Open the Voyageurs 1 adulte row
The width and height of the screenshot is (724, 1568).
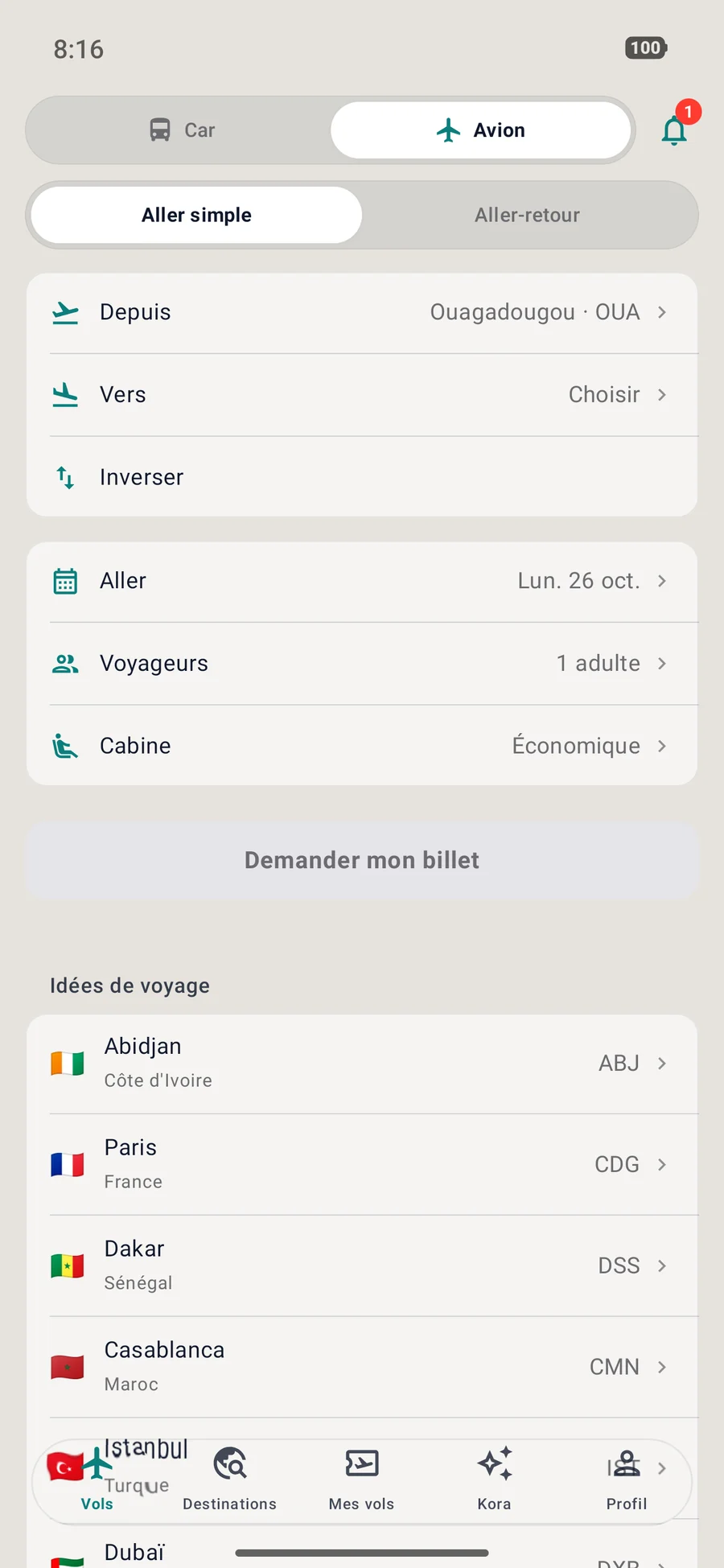362,664
